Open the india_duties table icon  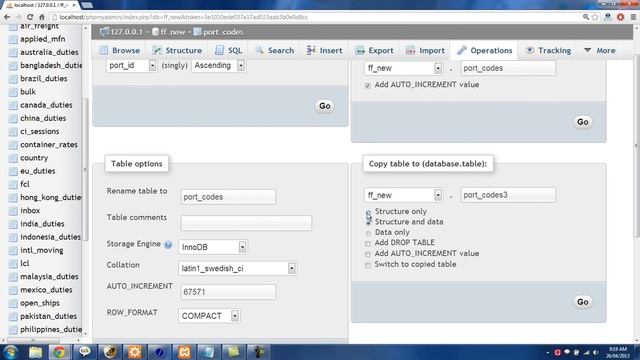pos(13,224)
